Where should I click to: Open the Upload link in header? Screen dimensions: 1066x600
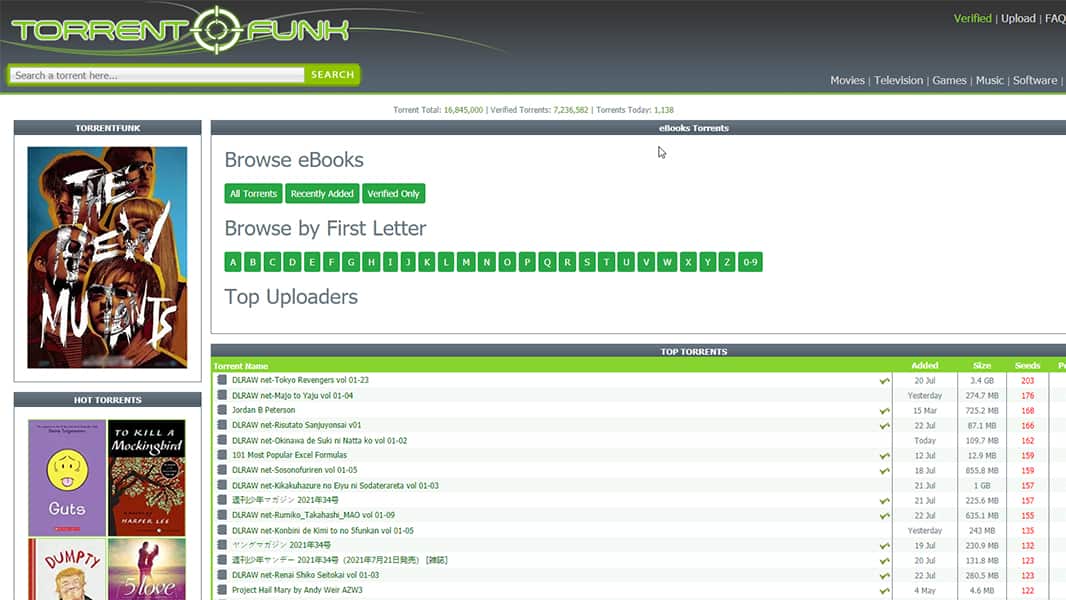pyautogui.click(x=1018, y=18)
